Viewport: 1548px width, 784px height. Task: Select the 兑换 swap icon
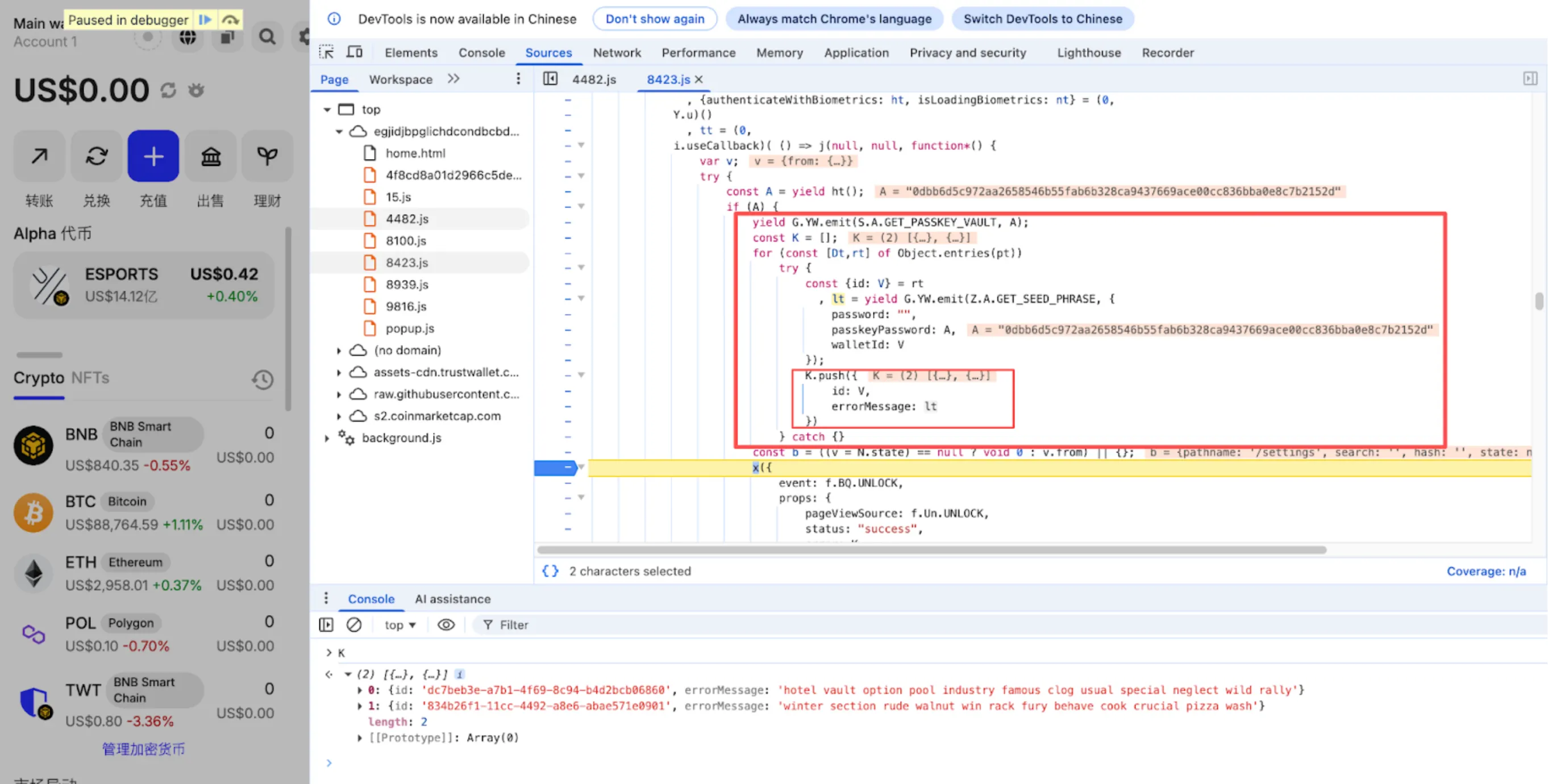[x=96, y=156]
